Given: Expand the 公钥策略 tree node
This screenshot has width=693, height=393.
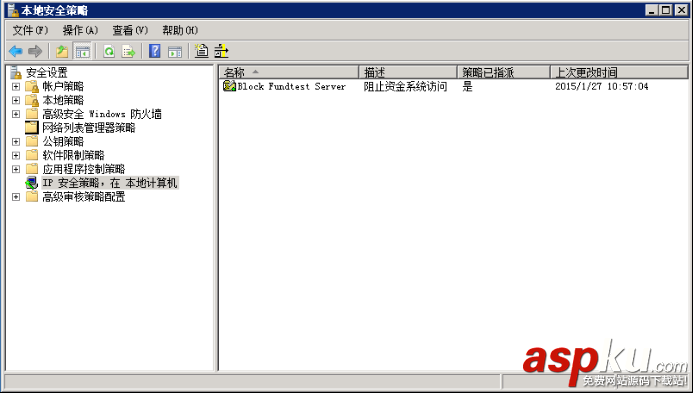Looking at the screenshot, I should click(x=16, y=142).
